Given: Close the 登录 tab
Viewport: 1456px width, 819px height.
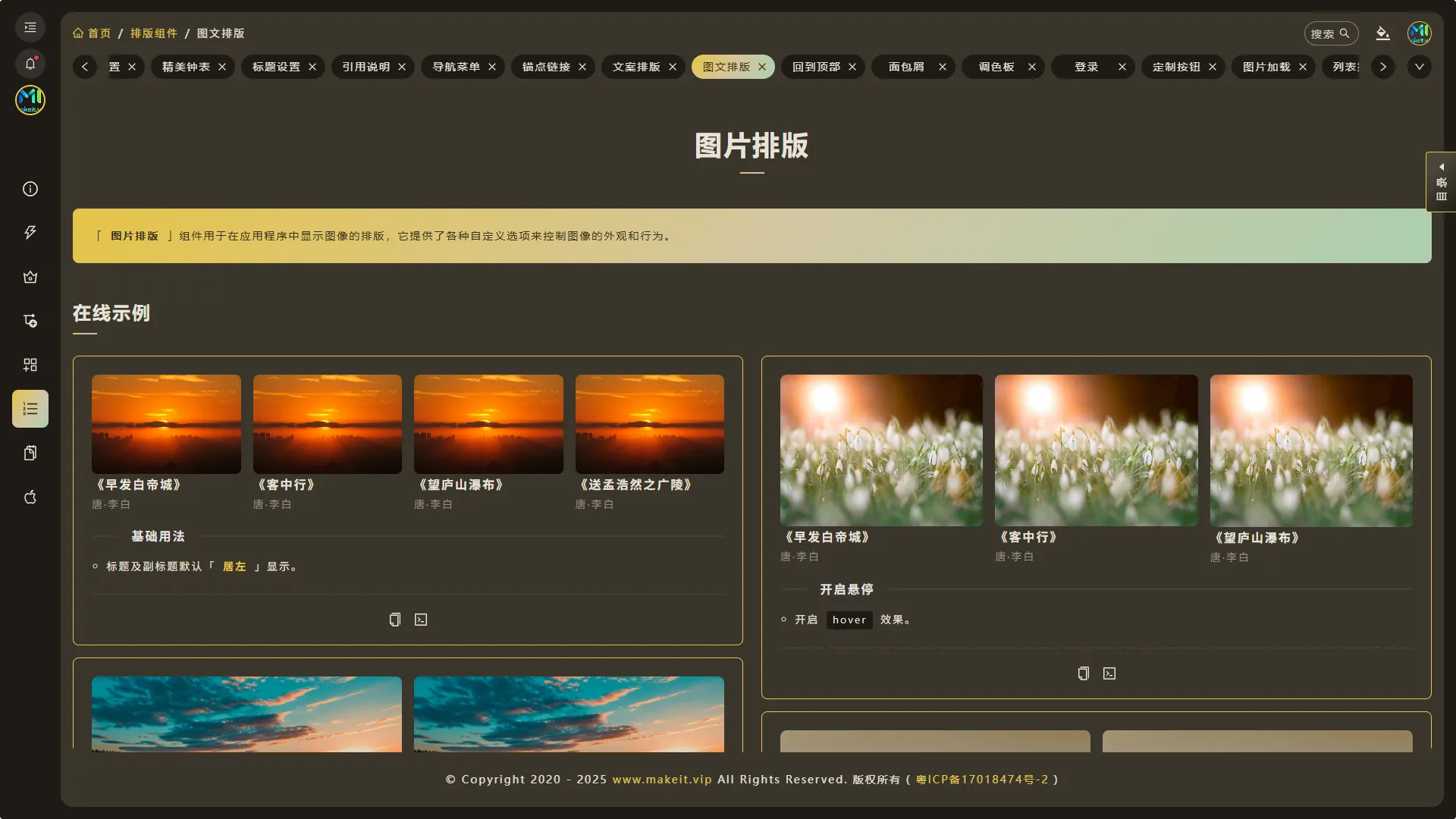Looking at the screenshot, I should pos(1122,67).
